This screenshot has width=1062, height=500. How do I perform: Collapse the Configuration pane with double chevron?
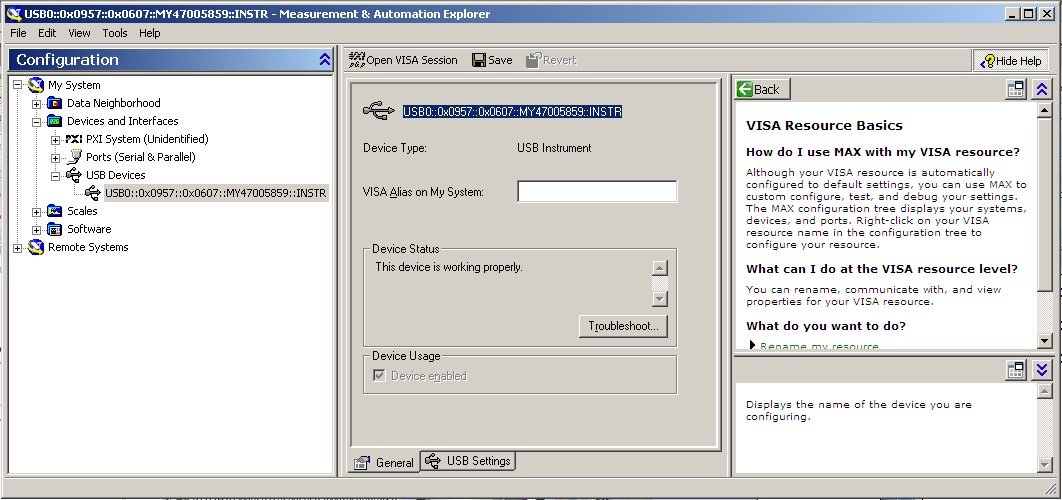[324, 60]
